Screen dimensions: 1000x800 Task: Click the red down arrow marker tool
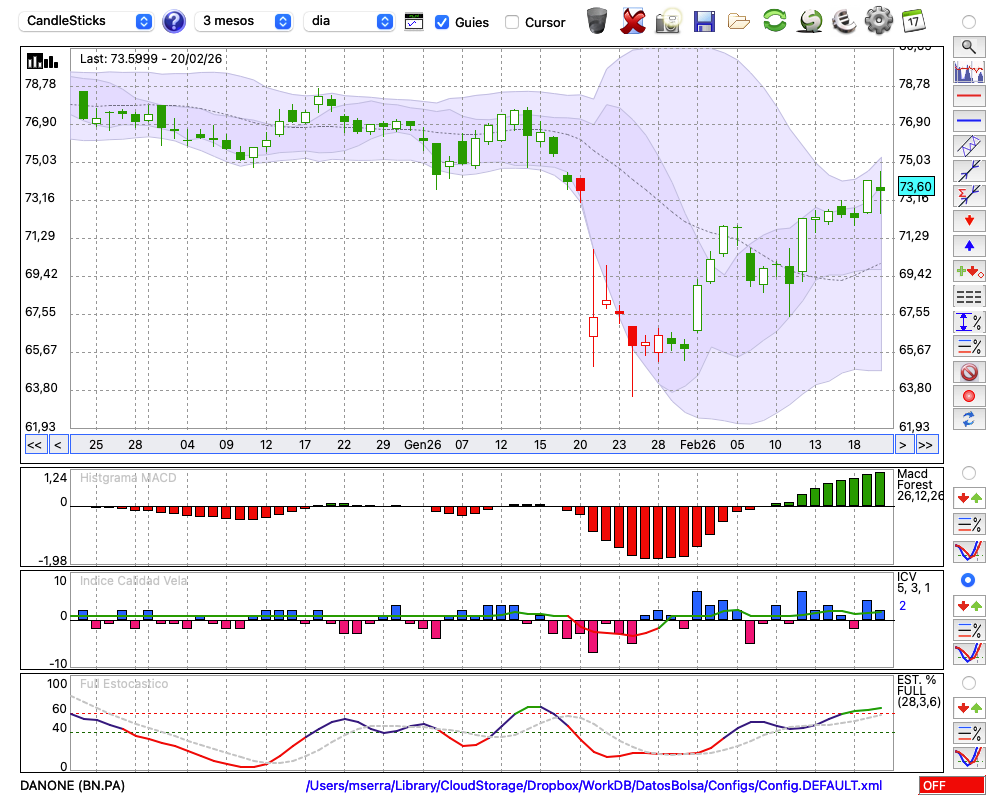968,220
